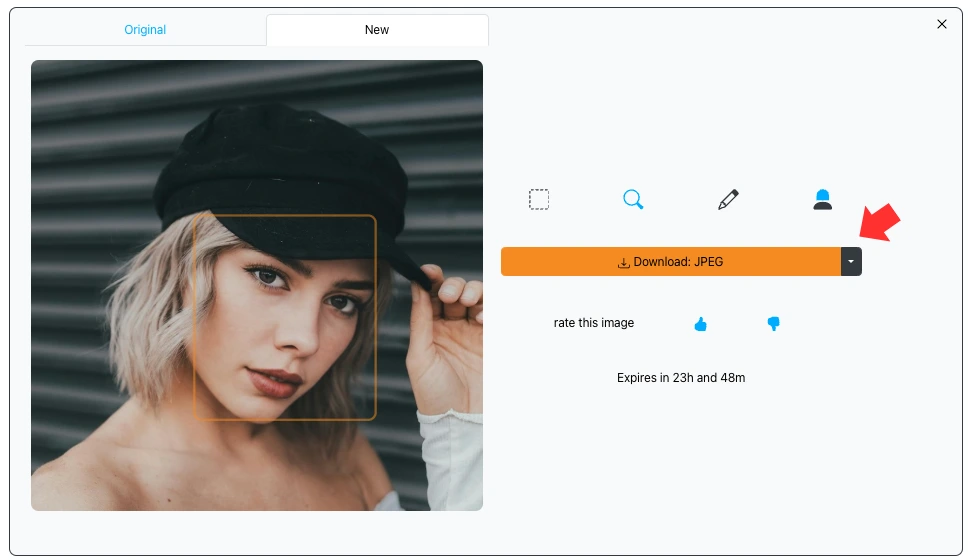
Task: Rate the image with thumbs down
Action: pos(773,324)
